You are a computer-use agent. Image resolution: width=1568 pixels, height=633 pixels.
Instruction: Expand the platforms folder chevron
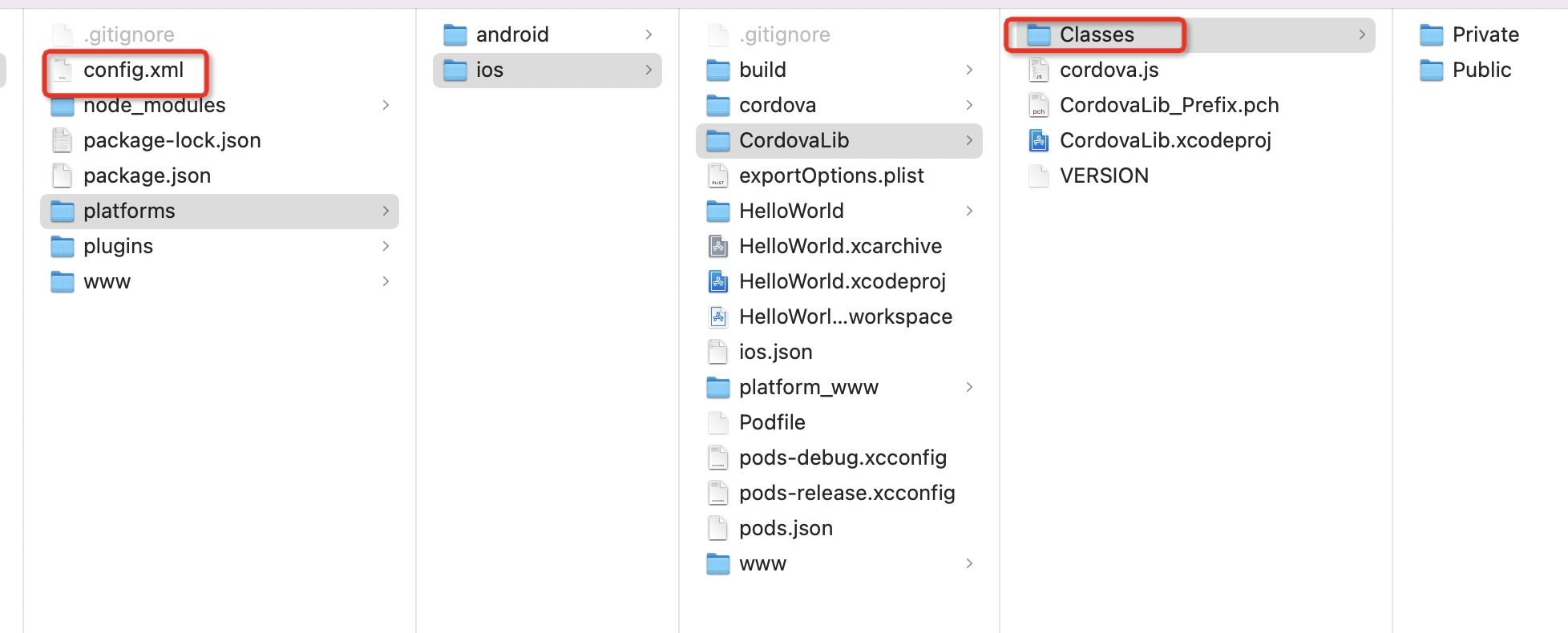(x=386, y=211)
